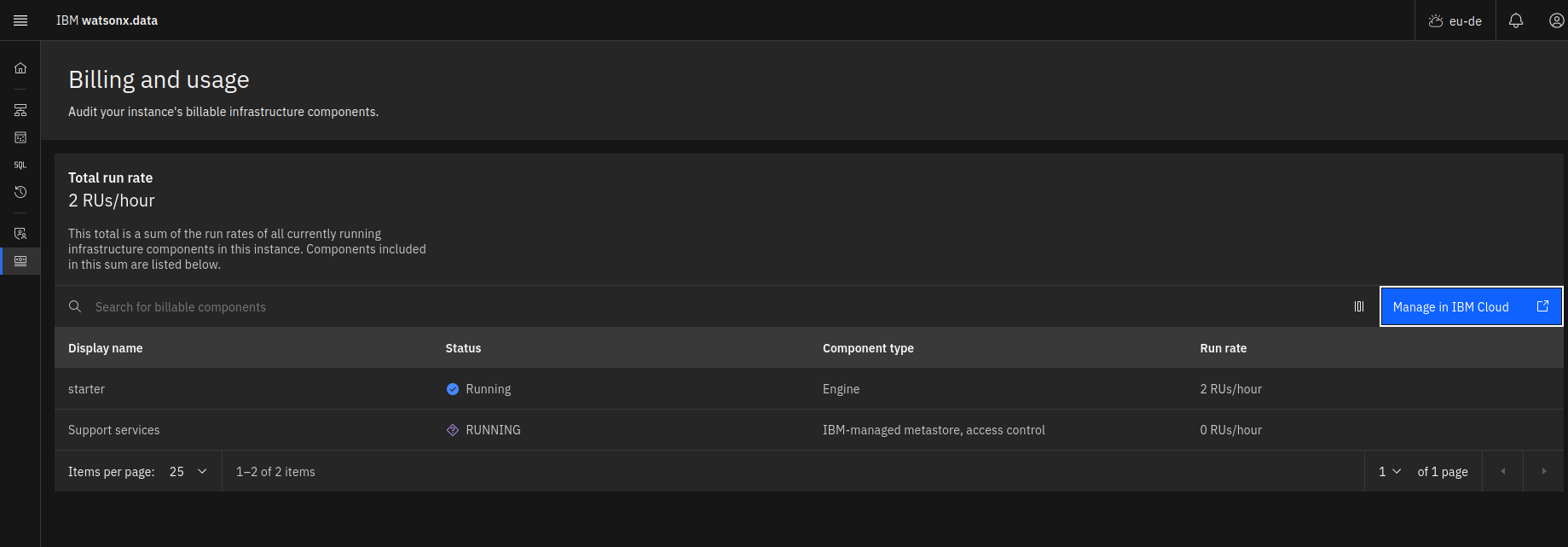Open the page number dropdown

click(x=1390, y=471)
